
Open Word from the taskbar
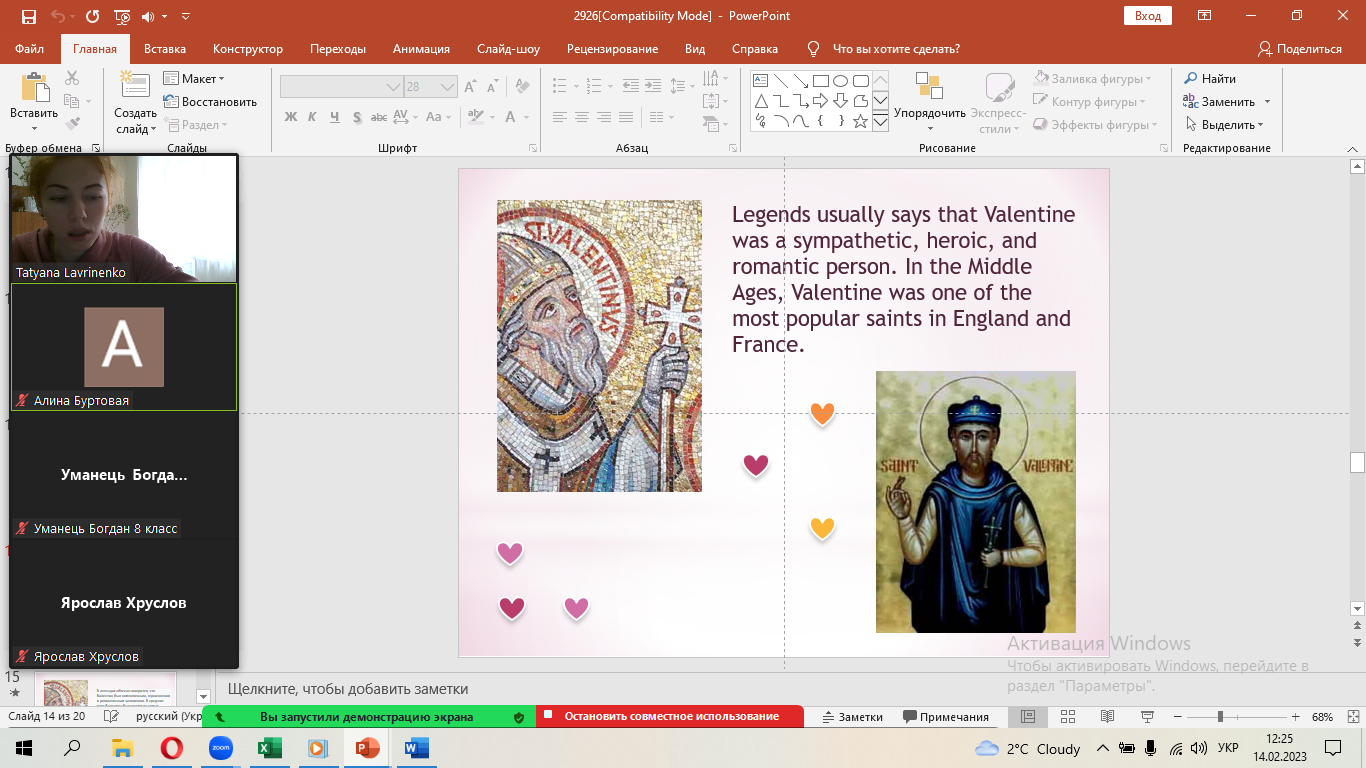pos(416,748)
